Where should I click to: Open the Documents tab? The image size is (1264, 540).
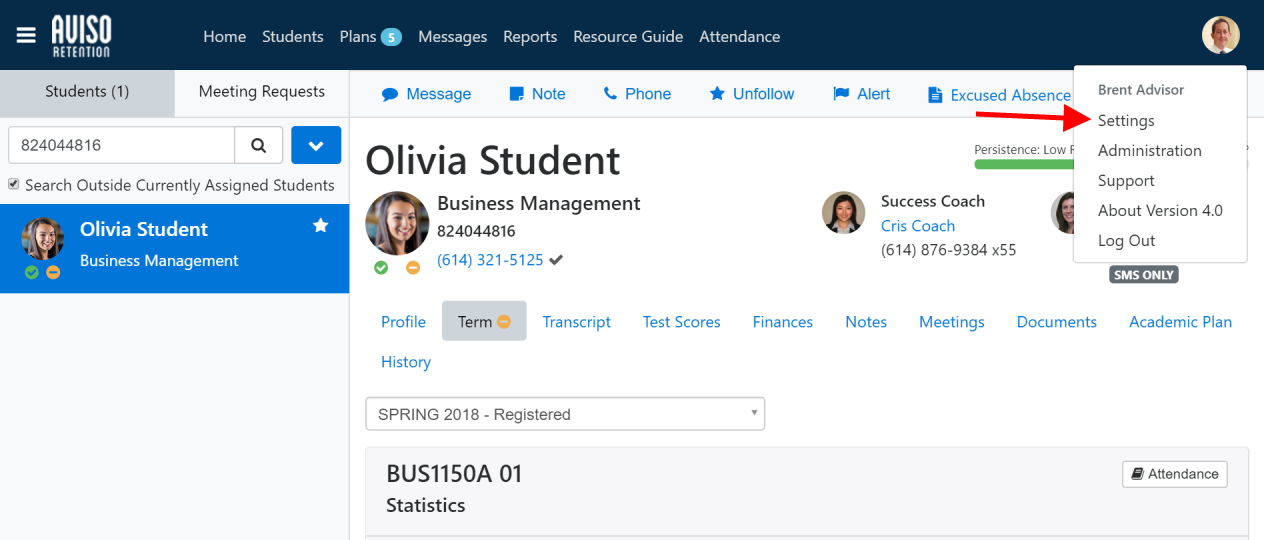(1057, 321)
